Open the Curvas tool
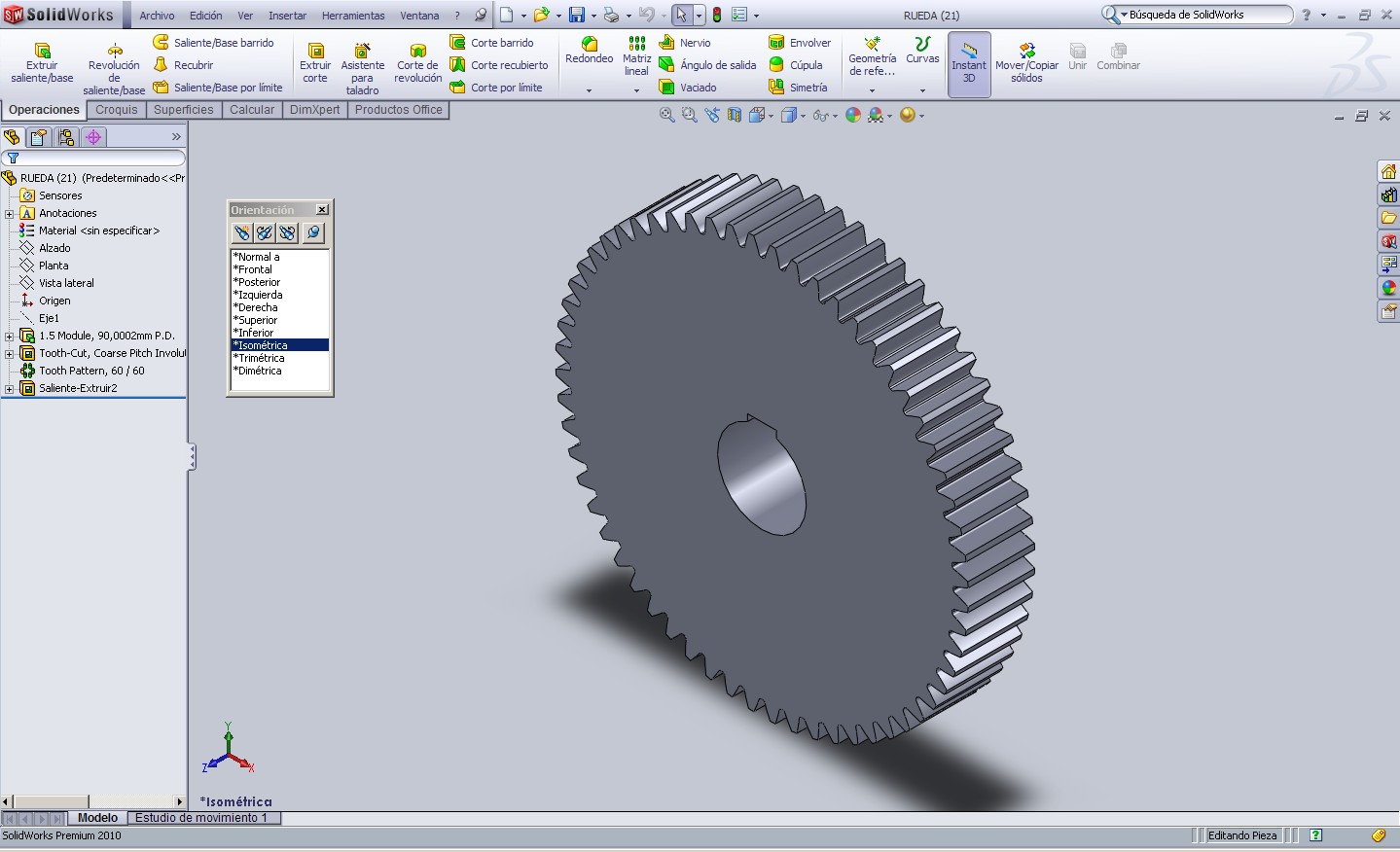The image size is (1400, 852). tap(922, 52)
